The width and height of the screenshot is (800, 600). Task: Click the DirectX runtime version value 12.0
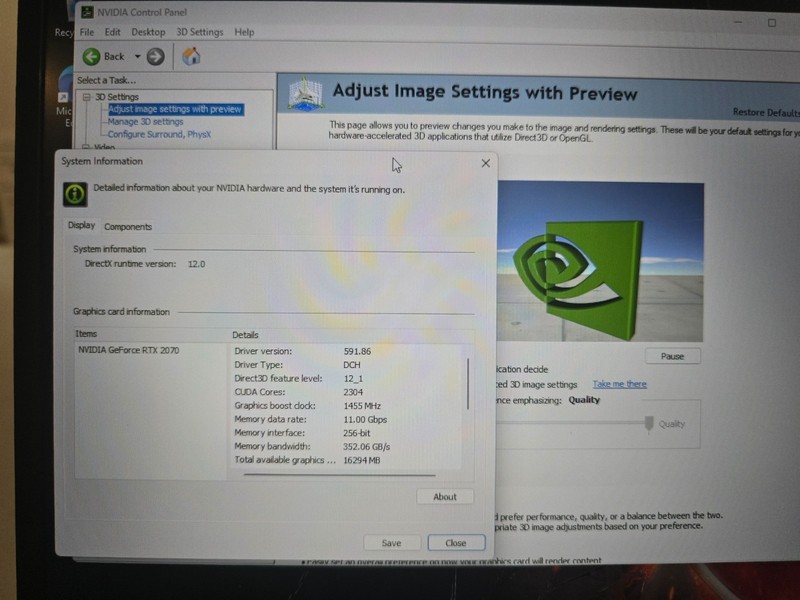pos(196,264)
